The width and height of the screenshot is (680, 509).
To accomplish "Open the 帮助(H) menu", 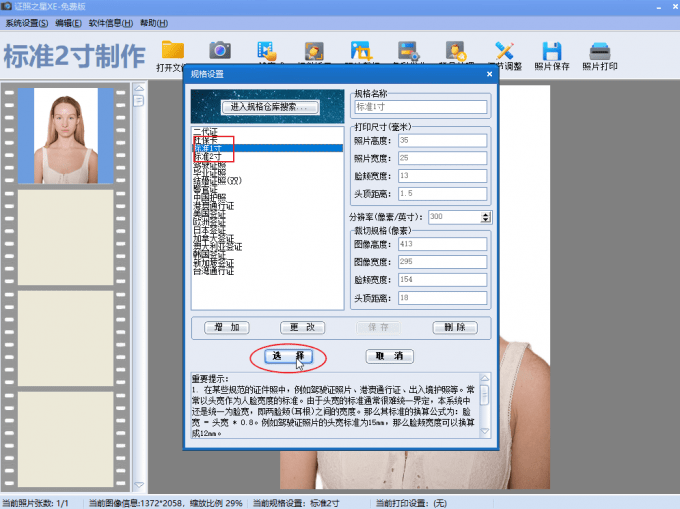I will click(x=154, y=23).
